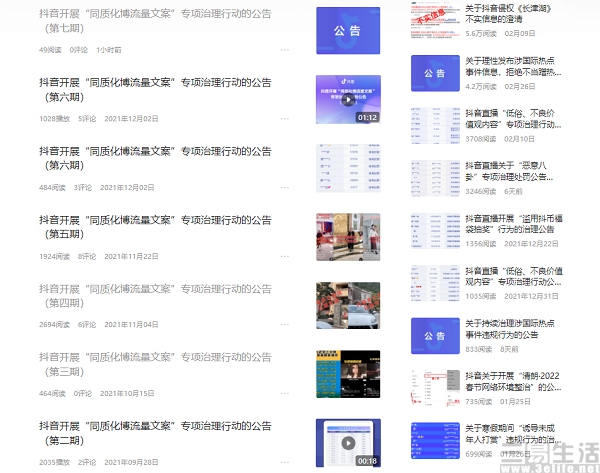Click the 5.6万阅读 count of the 长津湖 article
Viewport: 600px width, 473px height.
click(481, 34)
